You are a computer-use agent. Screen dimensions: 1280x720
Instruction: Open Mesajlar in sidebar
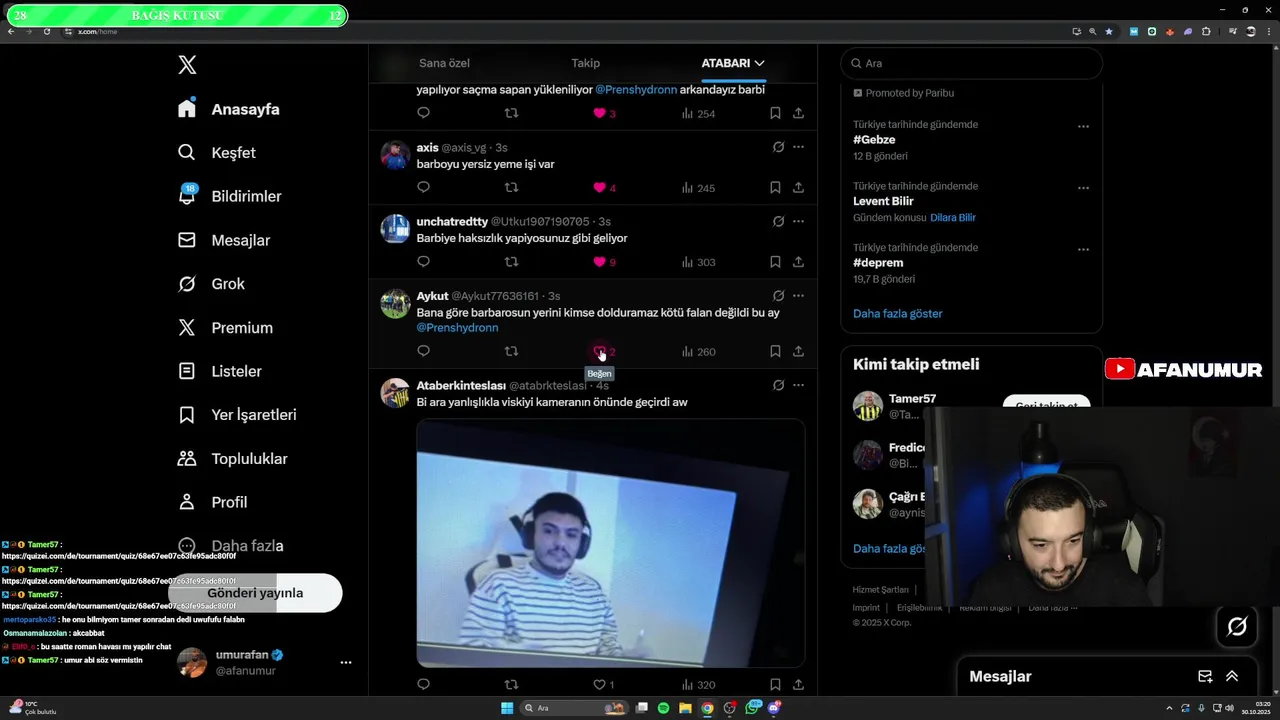(224, 240)
